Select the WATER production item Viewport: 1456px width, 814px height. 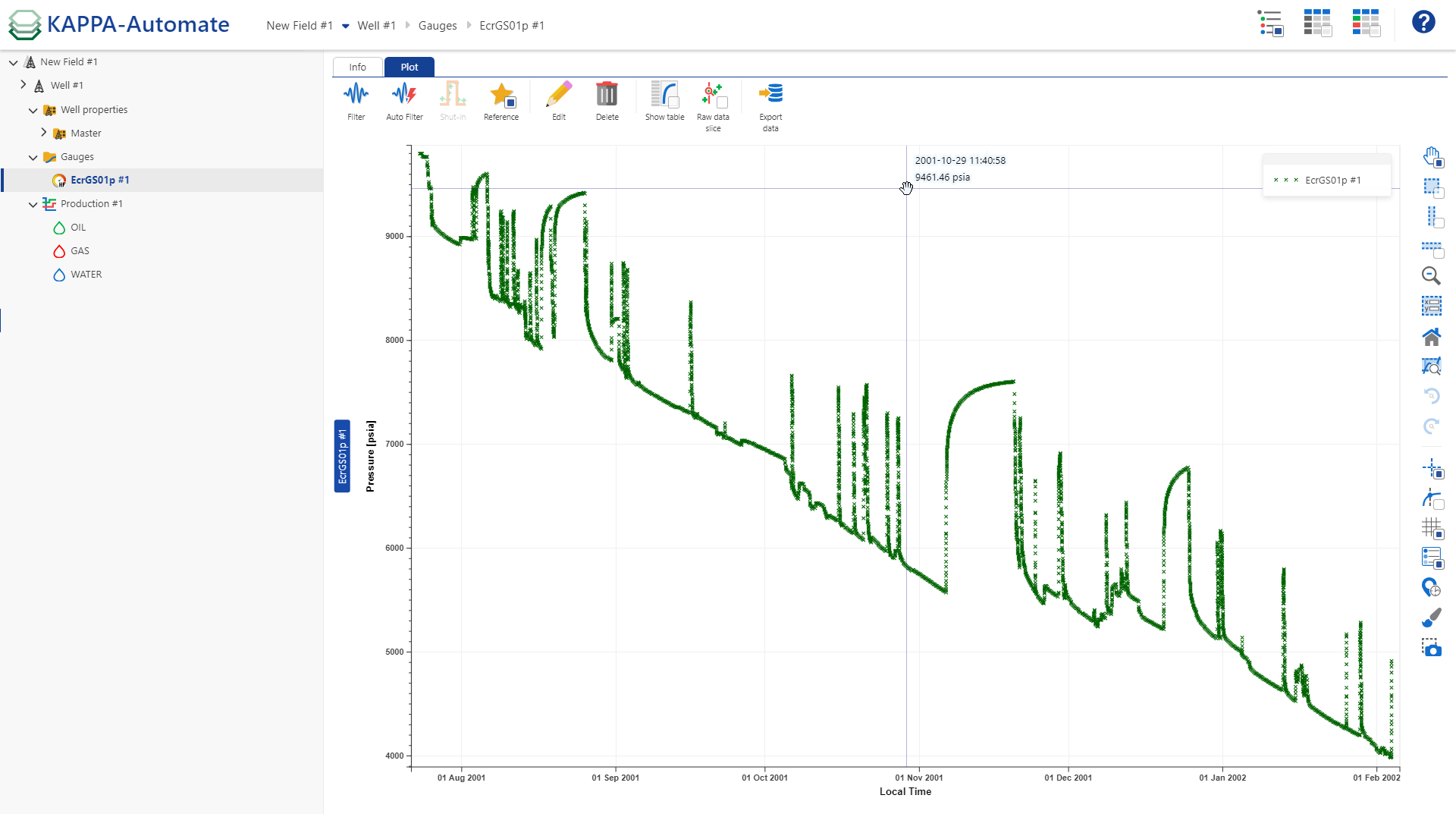pos(86,275)
